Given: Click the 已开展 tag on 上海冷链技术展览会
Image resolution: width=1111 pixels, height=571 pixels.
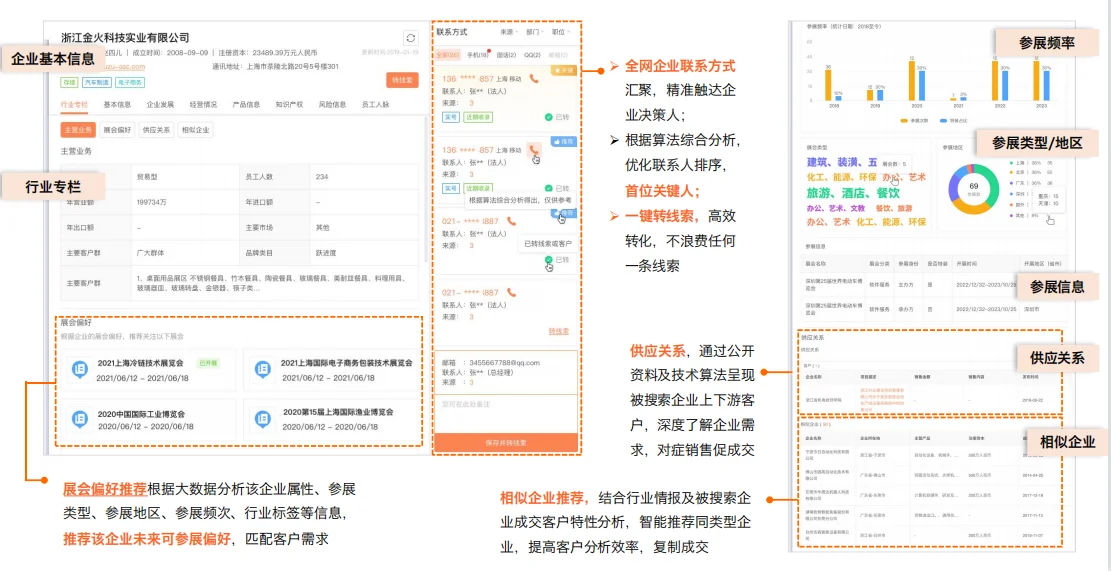Looking at the screenshot, I should pos(208,363).
